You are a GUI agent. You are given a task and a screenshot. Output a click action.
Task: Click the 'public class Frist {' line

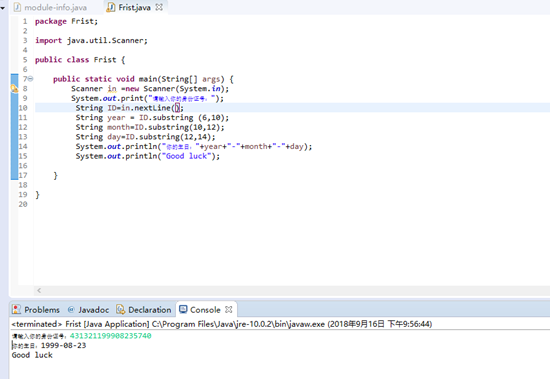coord(80,60)
